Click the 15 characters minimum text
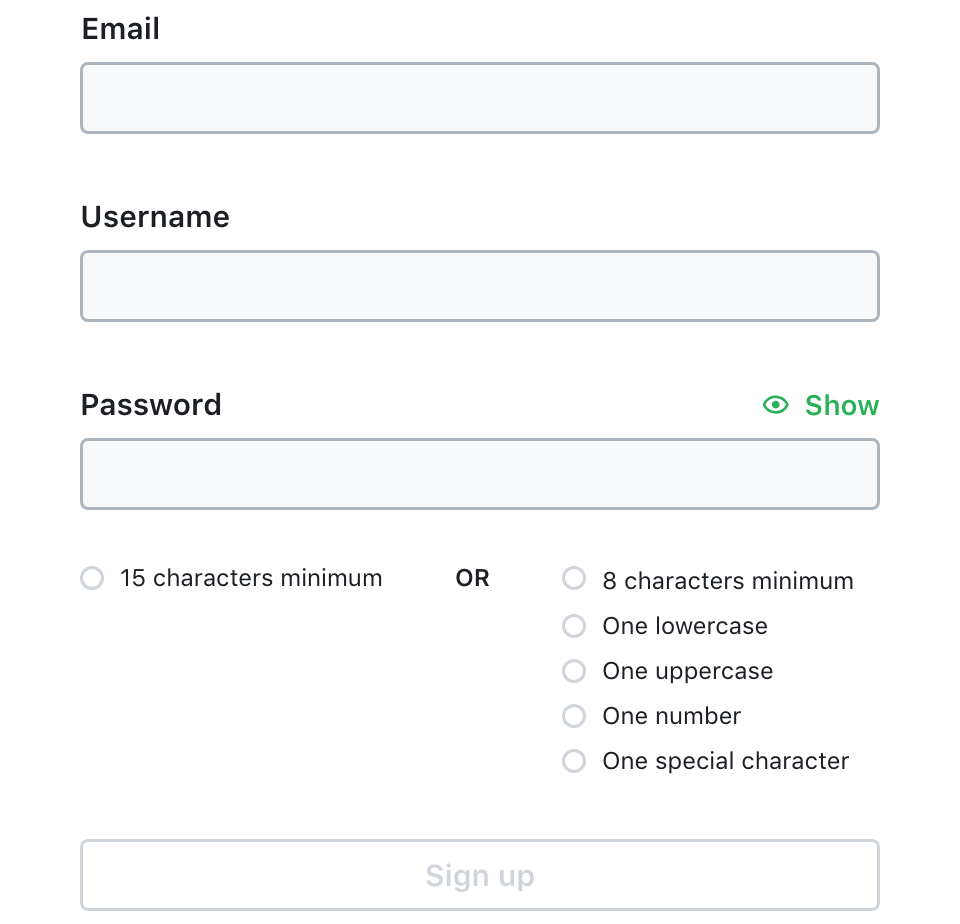960x924 pixels. tap(250, 578)
